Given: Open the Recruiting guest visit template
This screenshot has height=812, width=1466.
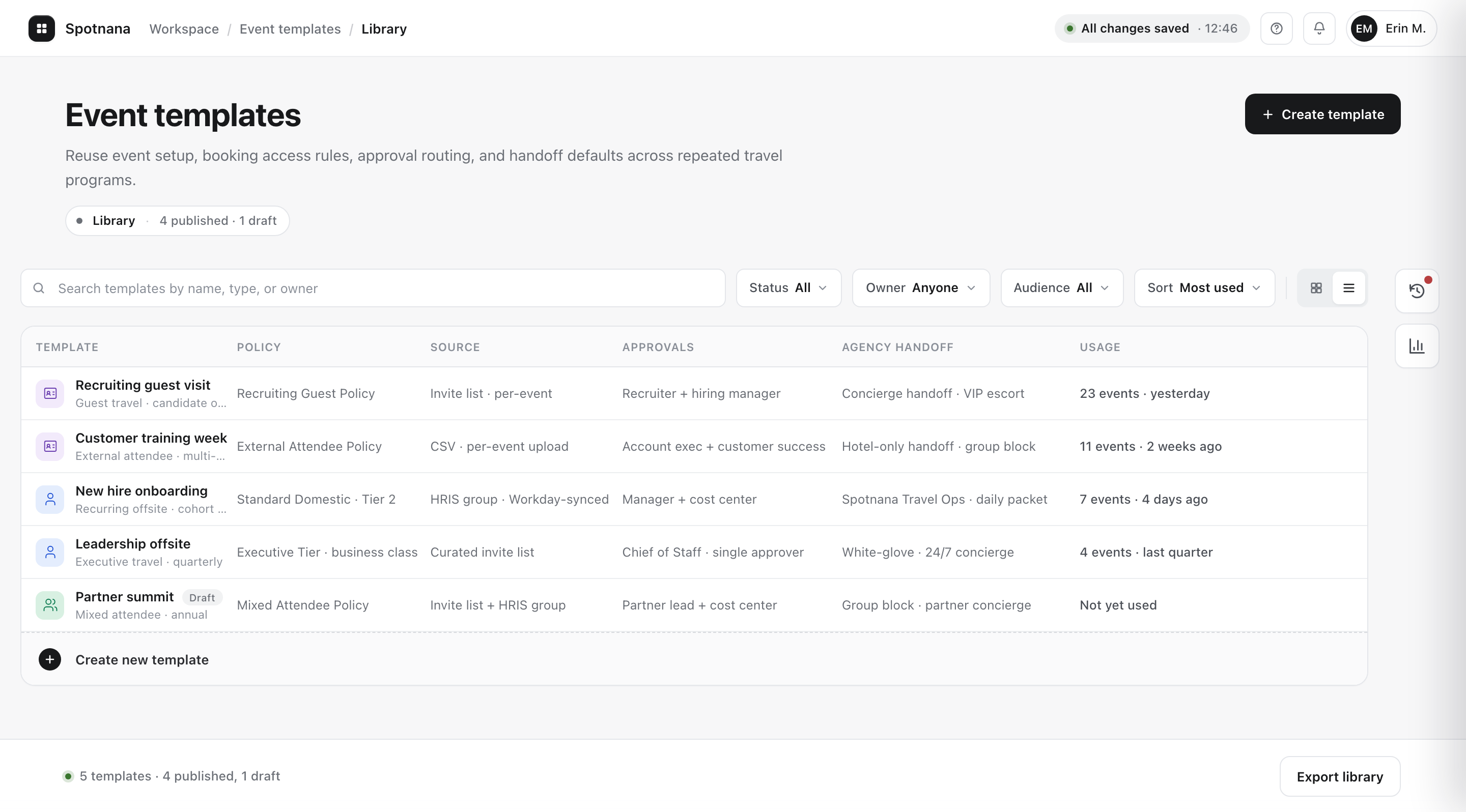Looking at the screenshot, I should (x=143, y=386).
